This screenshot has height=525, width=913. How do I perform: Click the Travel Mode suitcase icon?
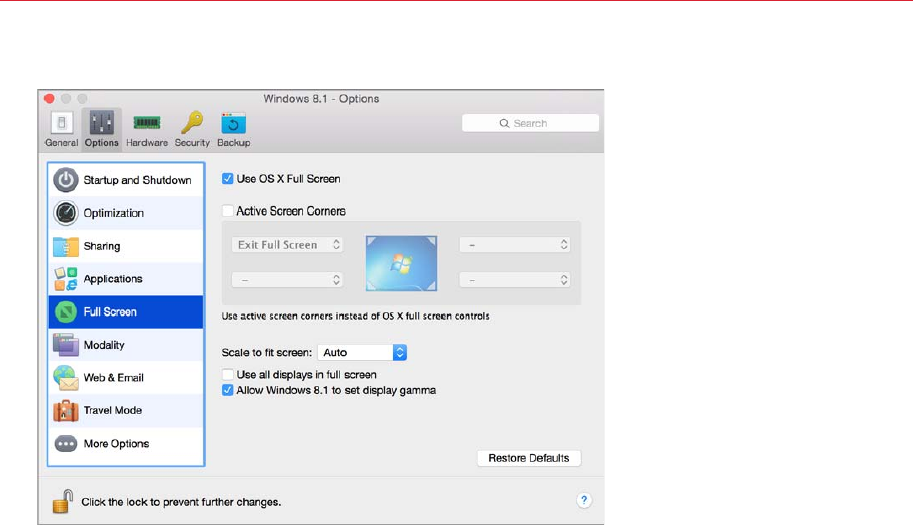click(66, 410)
